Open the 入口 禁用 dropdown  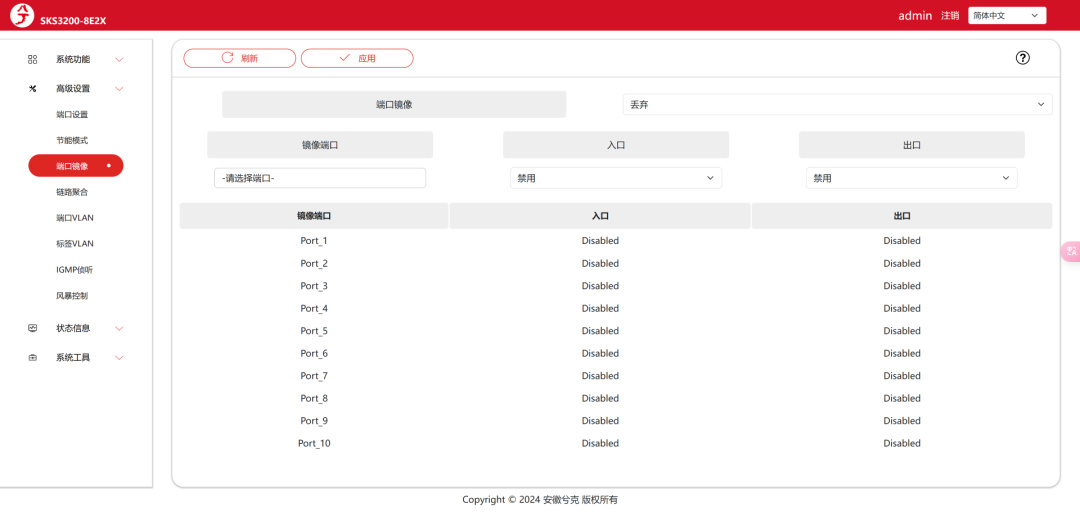pyautogui.click(x=616, y=178)
